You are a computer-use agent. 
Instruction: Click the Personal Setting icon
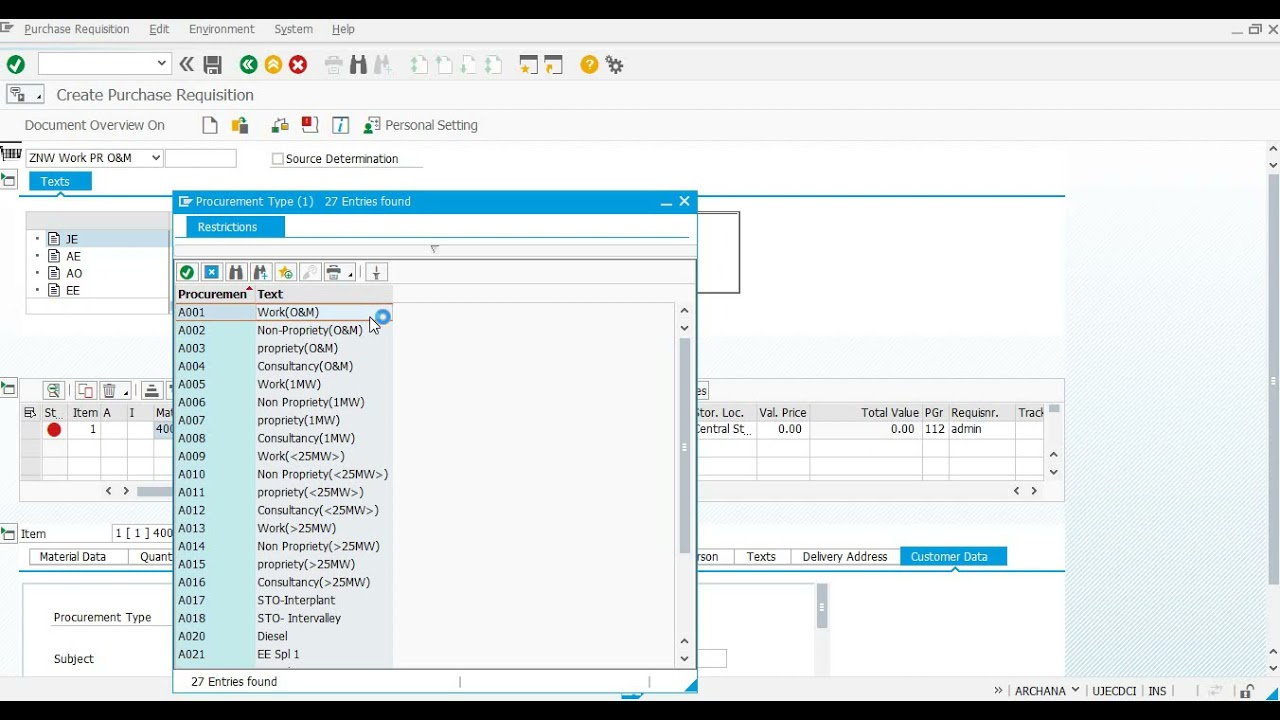[x=372, y=125]
